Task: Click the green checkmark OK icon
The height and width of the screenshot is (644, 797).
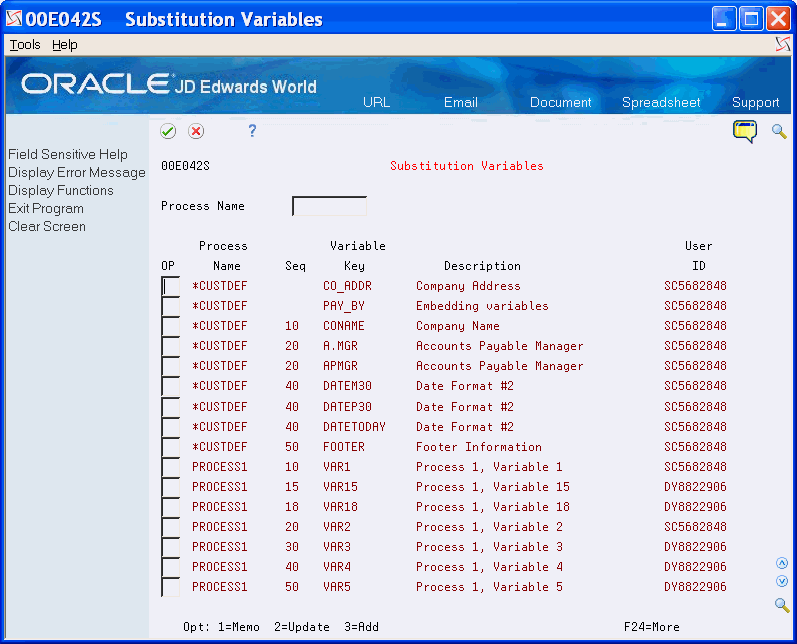Action: [168, 131]
